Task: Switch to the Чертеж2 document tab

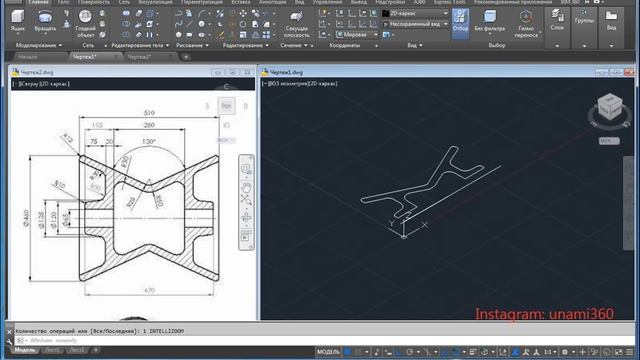Action: click(x=140, y=57)
